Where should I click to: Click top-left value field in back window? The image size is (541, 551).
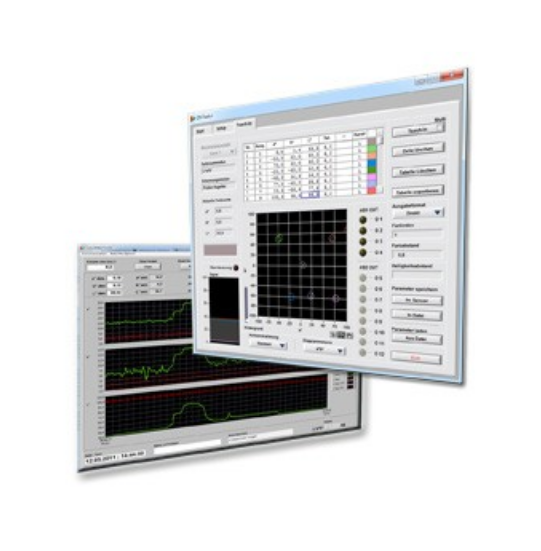pos(100,267)
